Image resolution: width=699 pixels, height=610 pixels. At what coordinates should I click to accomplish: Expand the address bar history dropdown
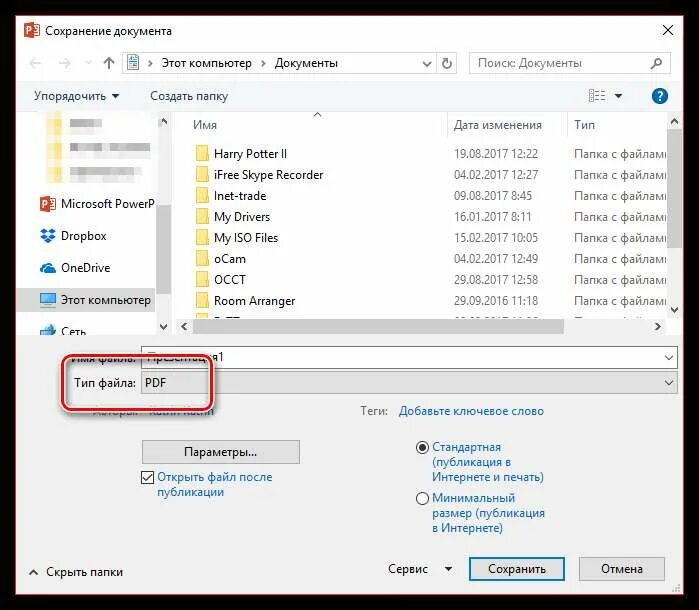coord(427,64)
